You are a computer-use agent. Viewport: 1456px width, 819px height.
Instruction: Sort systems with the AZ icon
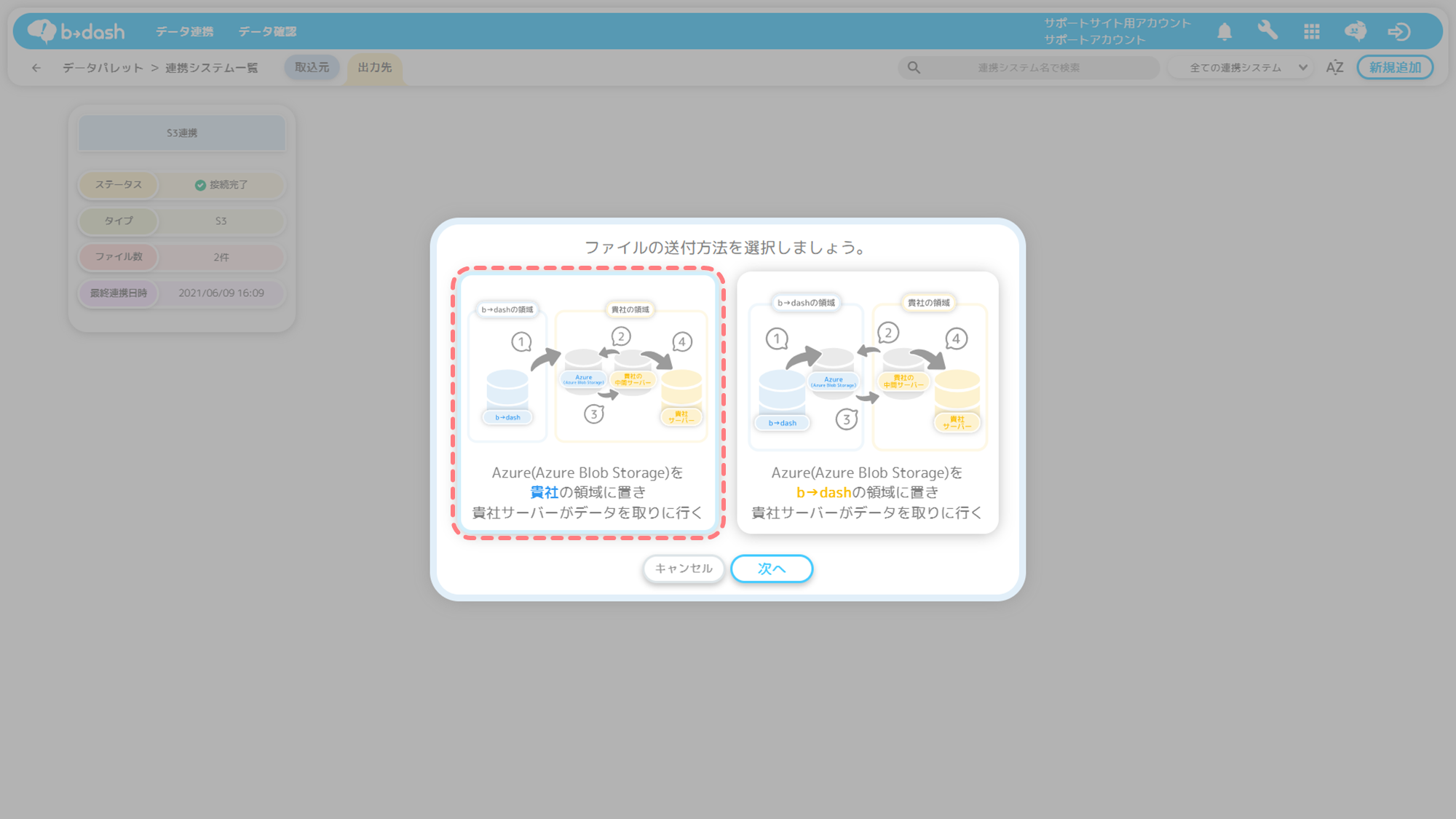(x=1334, y=68)
